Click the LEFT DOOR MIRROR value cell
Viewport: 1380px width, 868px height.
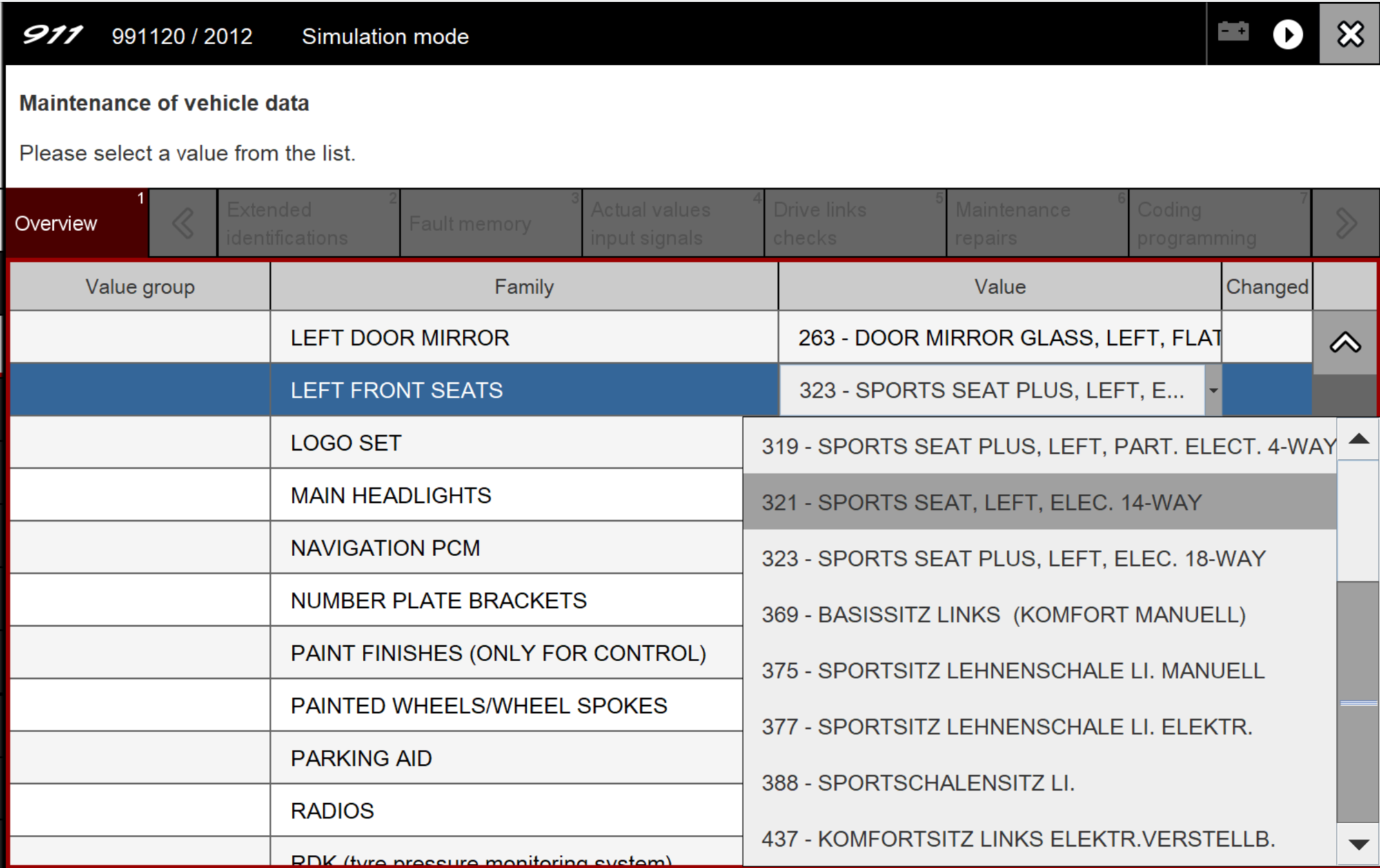point(999,338)
